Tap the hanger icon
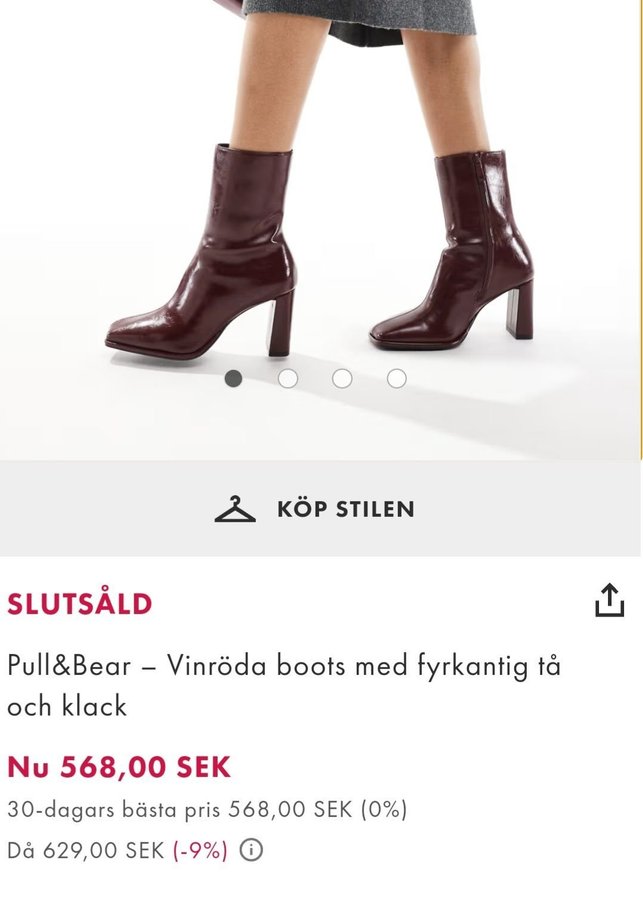Screen dimensions: 643x900 pyautogui.click(x=235, y=509)
